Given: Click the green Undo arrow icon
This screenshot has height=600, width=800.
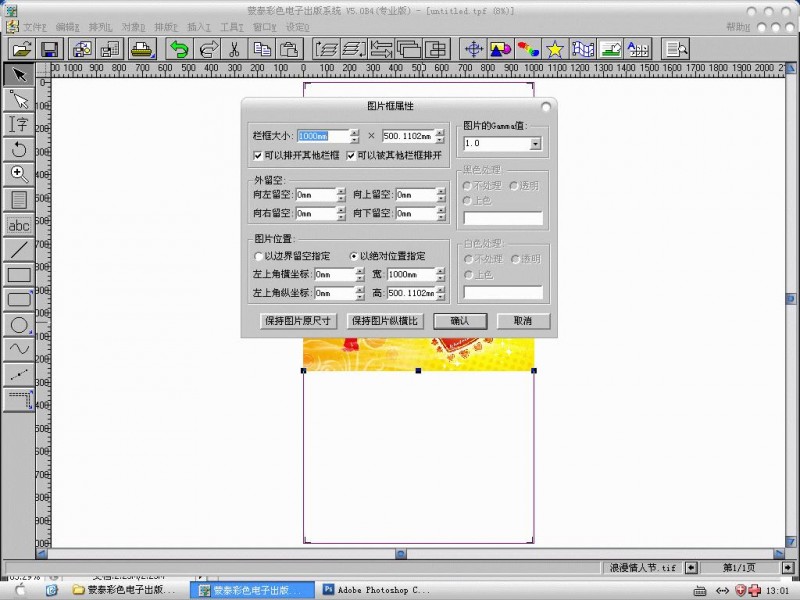Looking at the screenshot, I should pyautogui.click(x=179, y=48).
